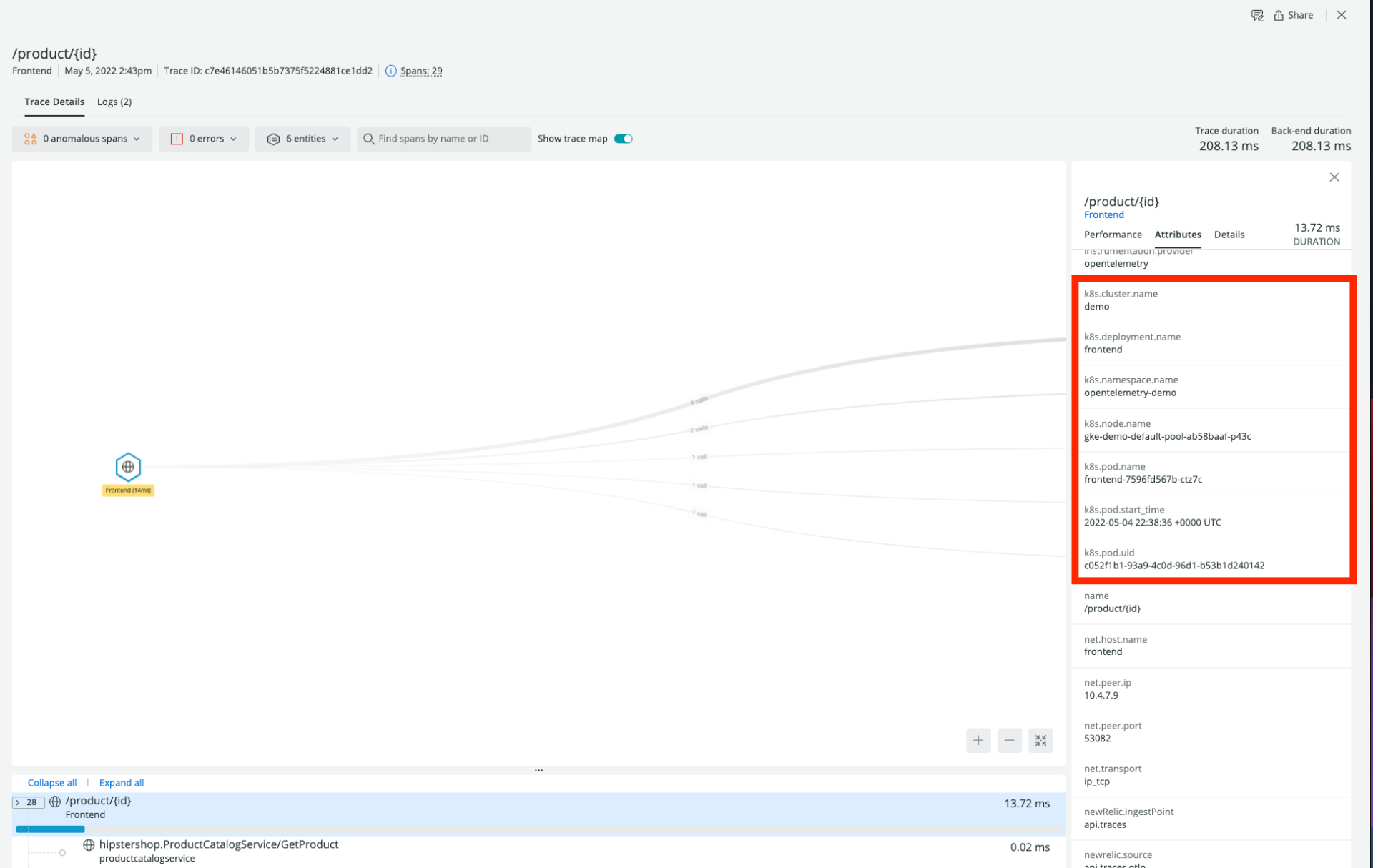Open the feedback icon near Share
Screen dimensions: 1373x868
point(1257,15)
